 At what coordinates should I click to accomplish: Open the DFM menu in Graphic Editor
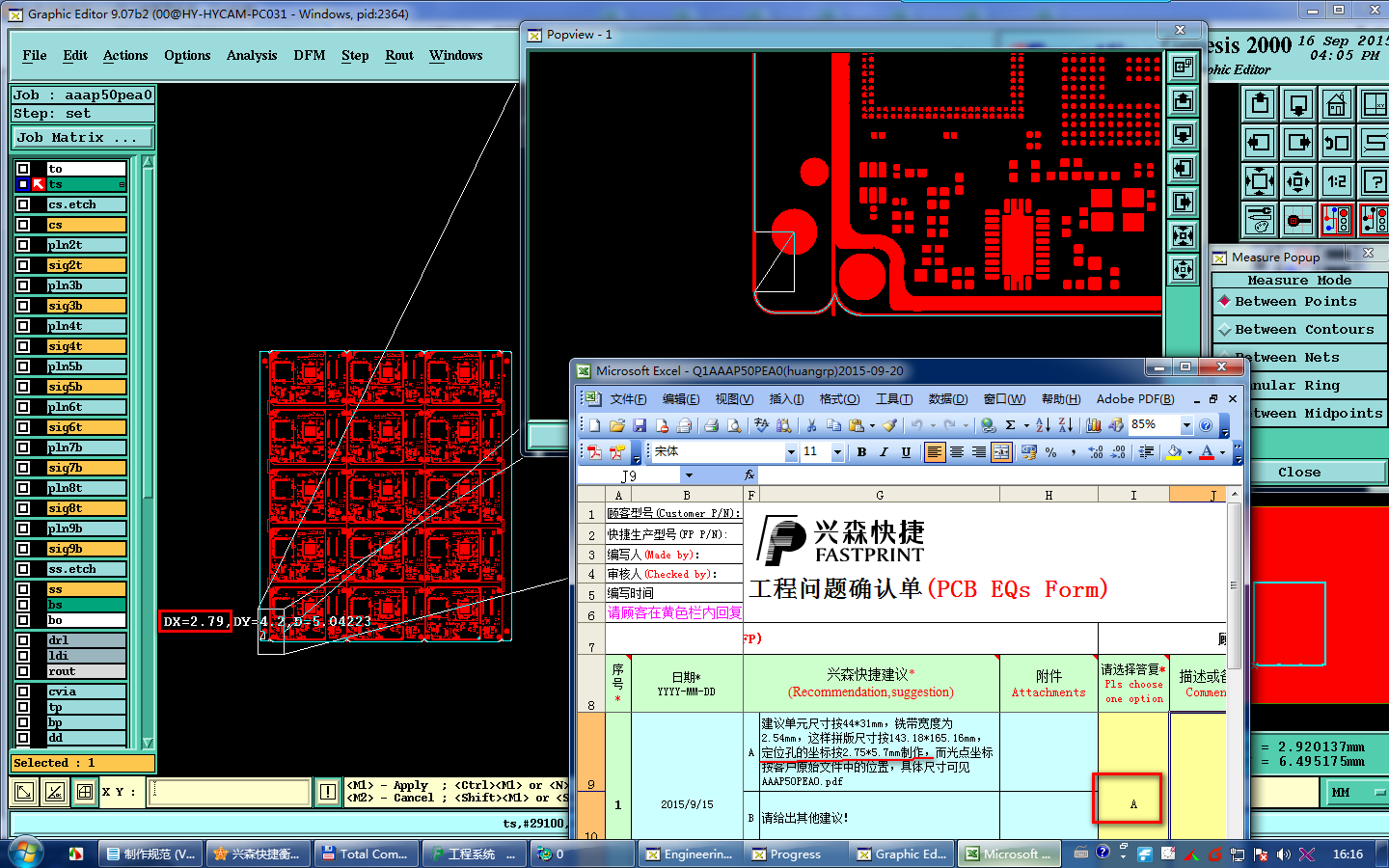pyautogui.click(x=310, y=55)
